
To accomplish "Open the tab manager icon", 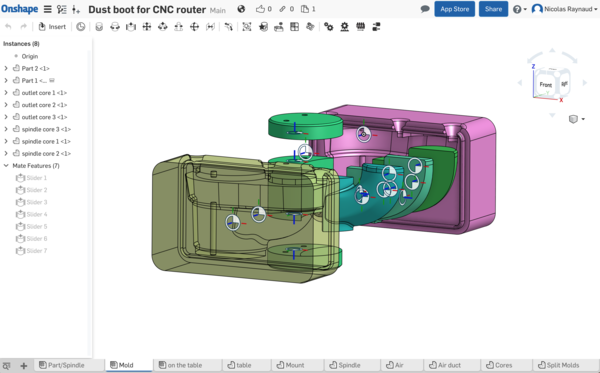I will [x=7, y=366].
